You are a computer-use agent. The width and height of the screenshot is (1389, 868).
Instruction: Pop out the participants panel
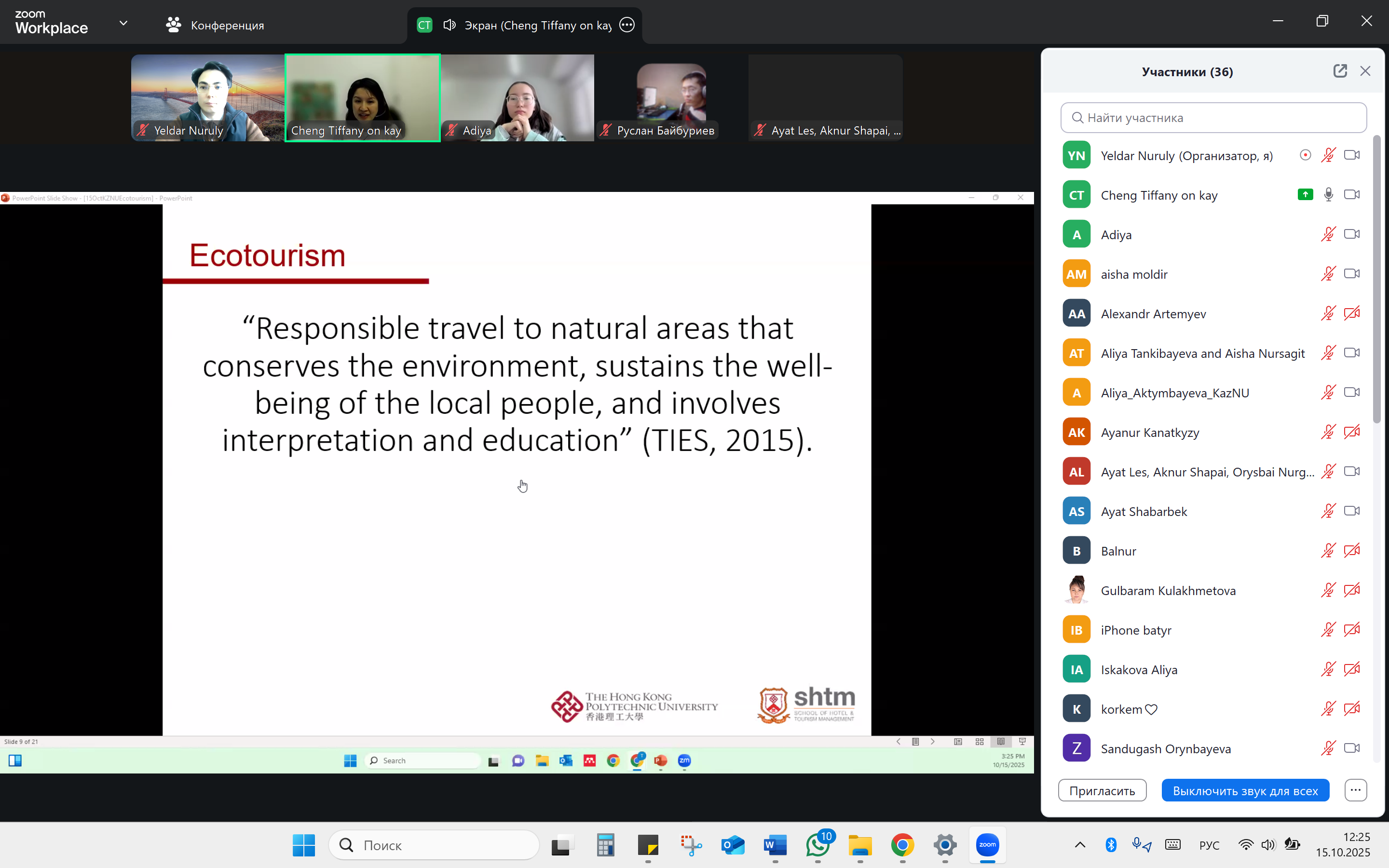[1340, 71]
